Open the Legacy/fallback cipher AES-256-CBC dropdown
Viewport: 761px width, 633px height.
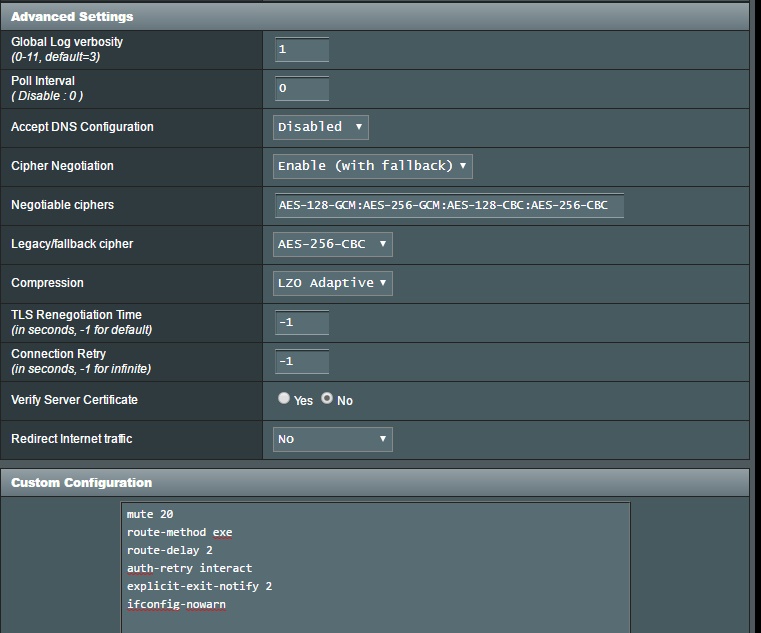click(x=332, y=244)
